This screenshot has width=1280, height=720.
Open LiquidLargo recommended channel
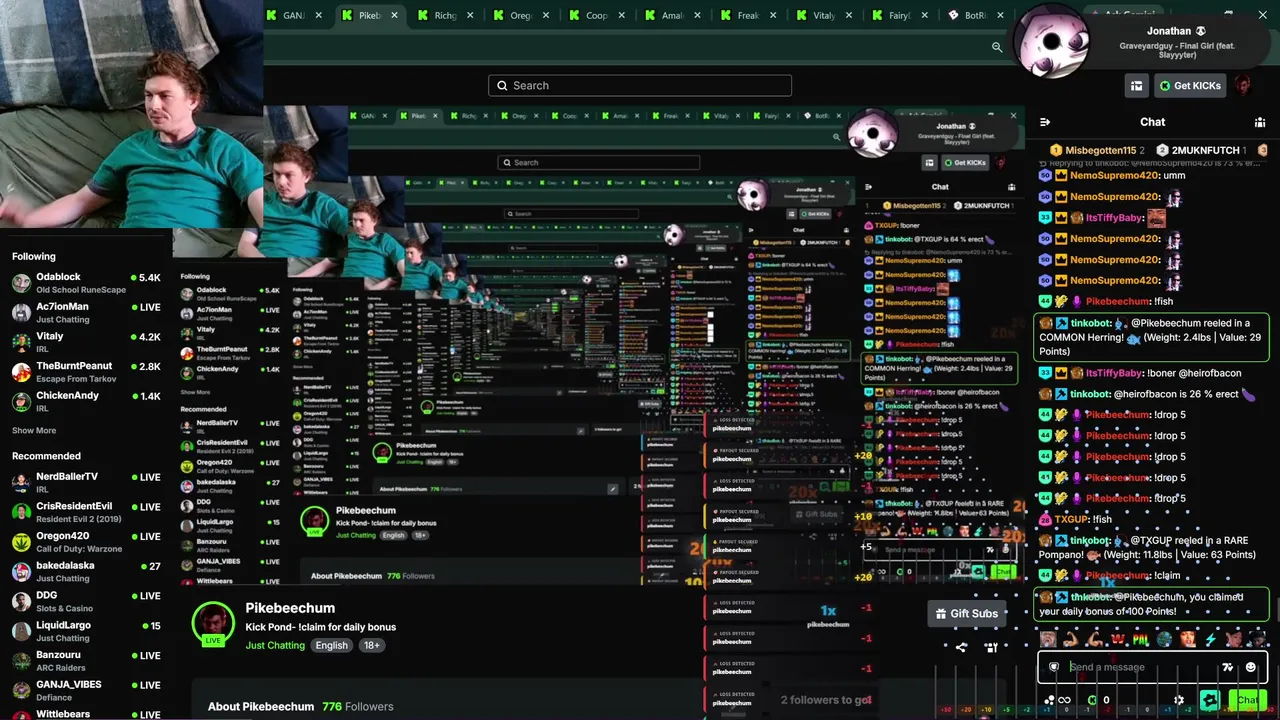[x=86, y=631]
